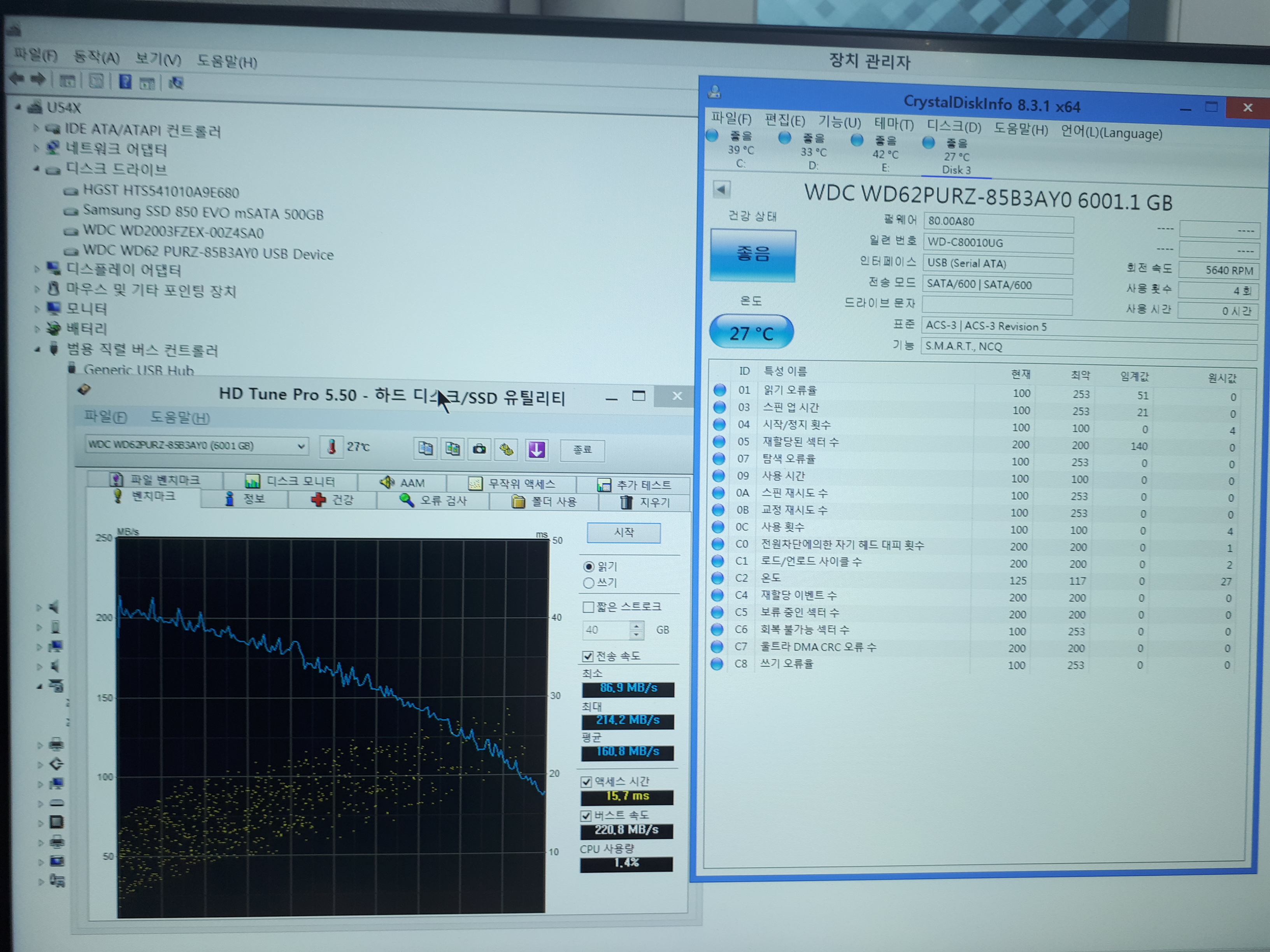This screenshot has height=952, width=1270.
Task: Click the blue status dot for attribute C8
Action: [x=717, y=663]
